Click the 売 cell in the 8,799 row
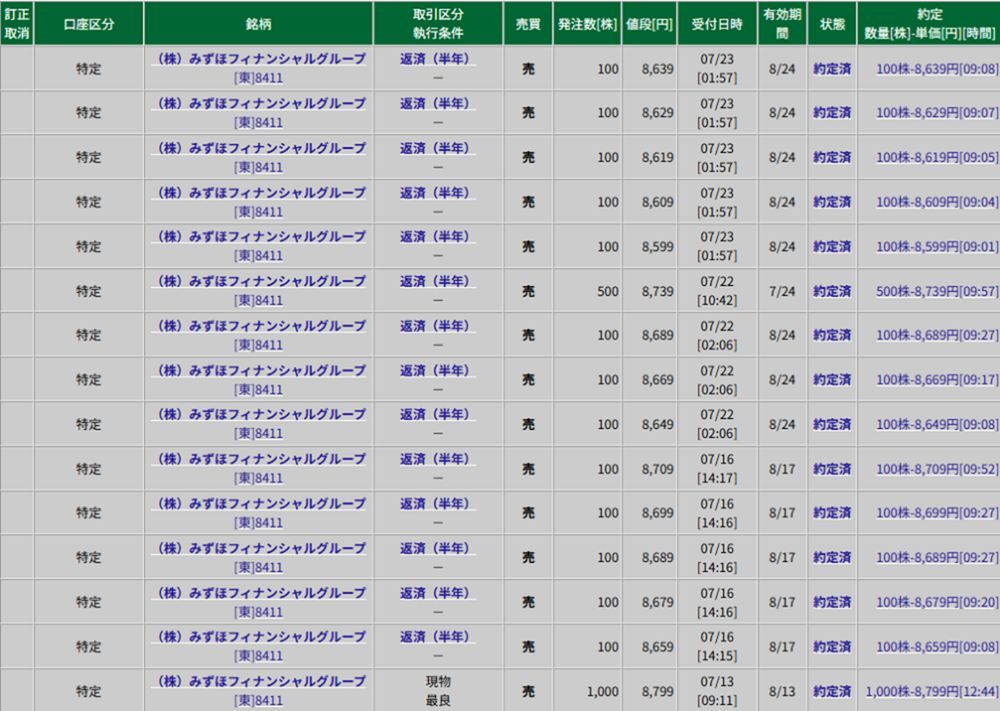Image resolution: width=1000 pixels, height=711 pixels. pyautogui.click(x=528, y=691)
